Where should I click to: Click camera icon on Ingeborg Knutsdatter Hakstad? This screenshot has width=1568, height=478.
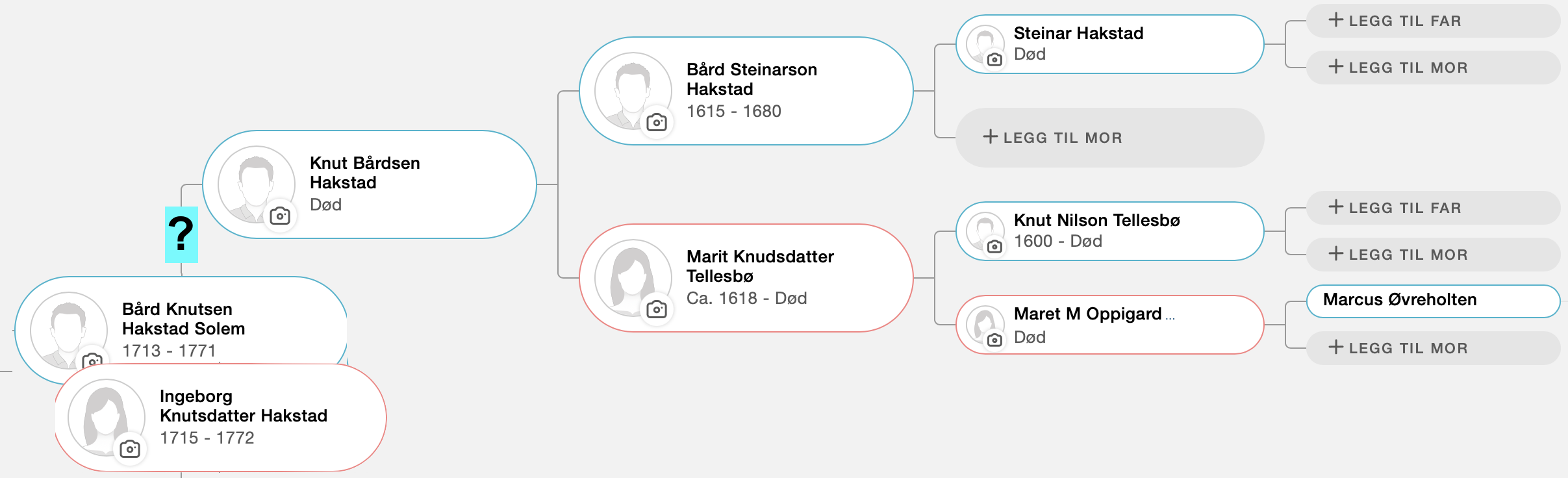(130, 449)
